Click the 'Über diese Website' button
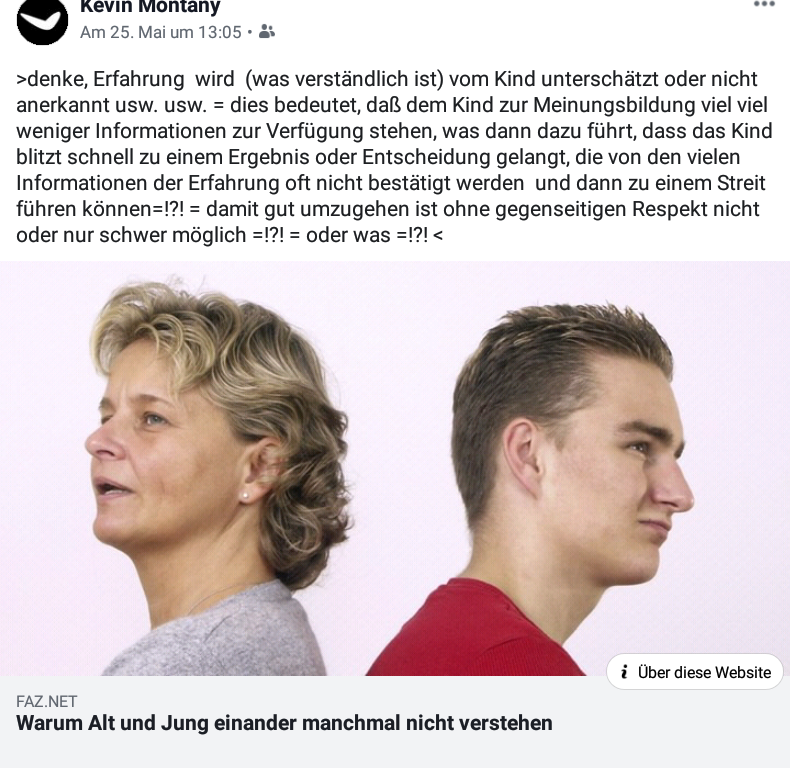 [695, 672]
